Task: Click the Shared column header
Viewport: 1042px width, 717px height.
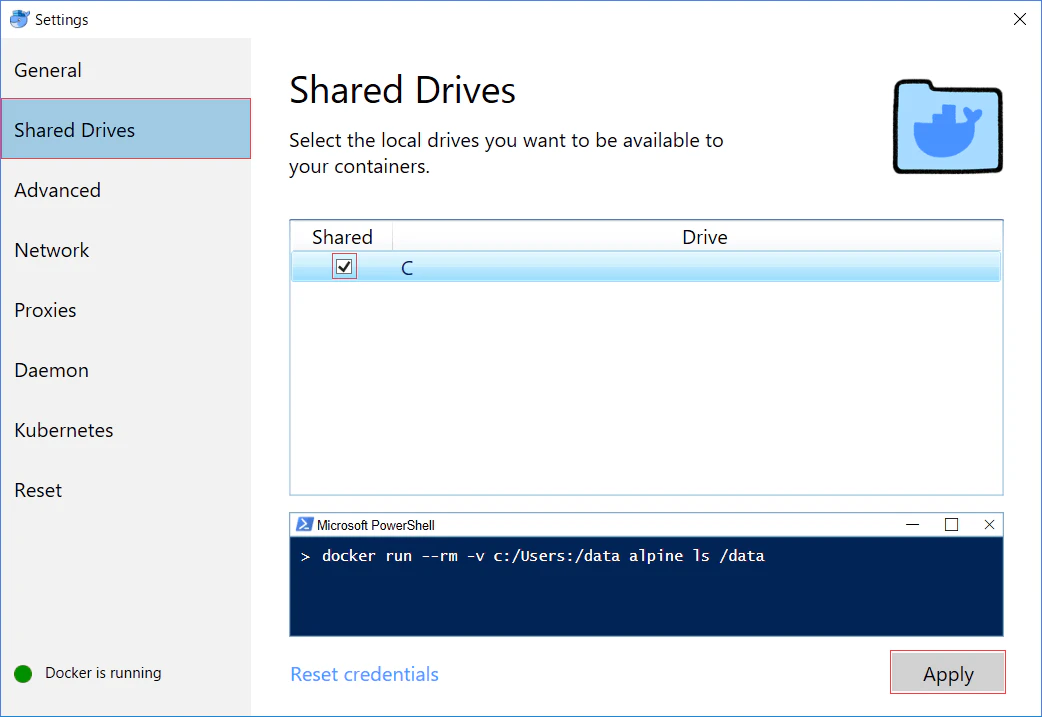Action: 342,237
